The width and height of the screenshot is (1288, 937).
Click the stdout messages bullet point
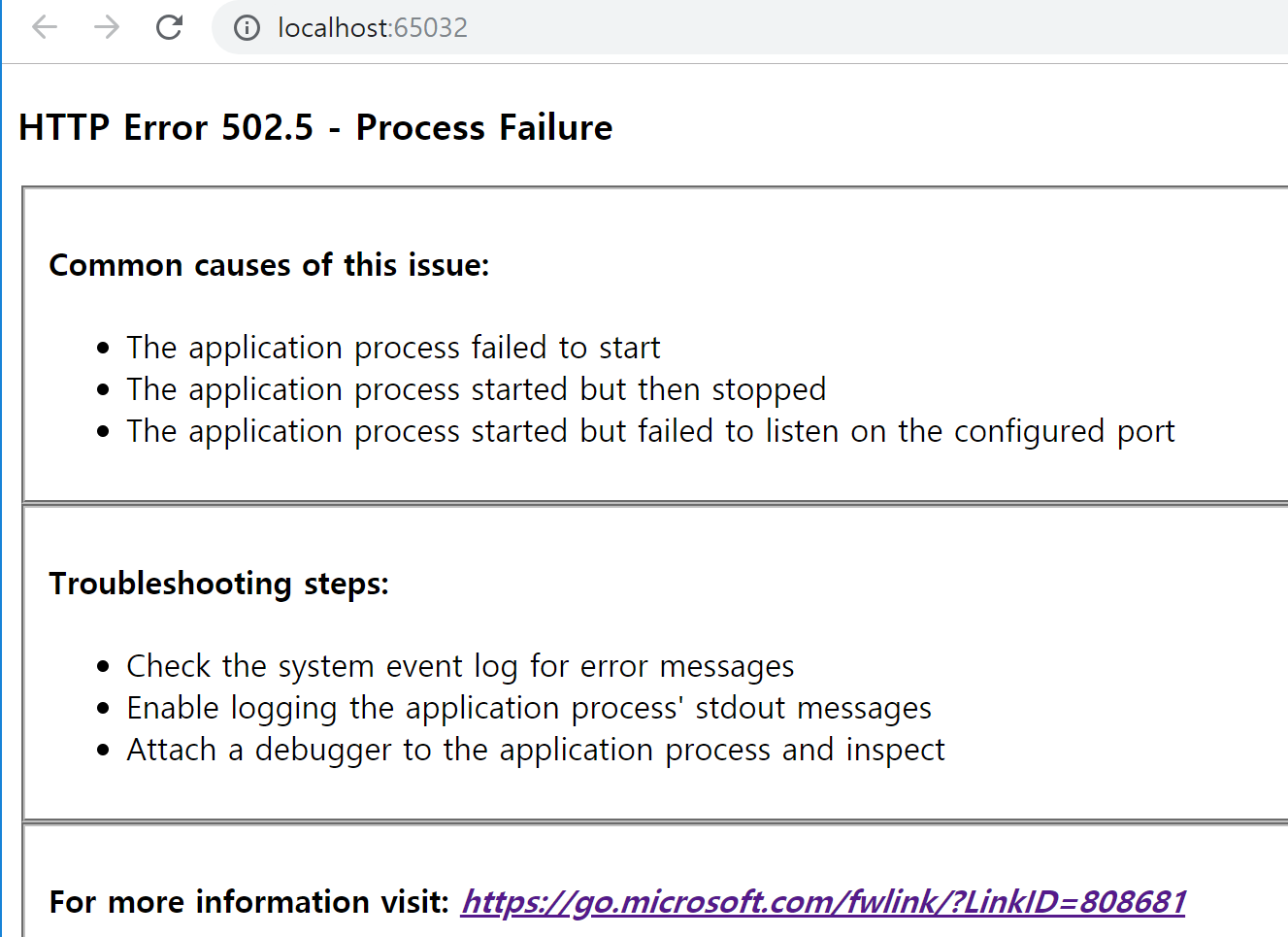(x=527, y=708)
